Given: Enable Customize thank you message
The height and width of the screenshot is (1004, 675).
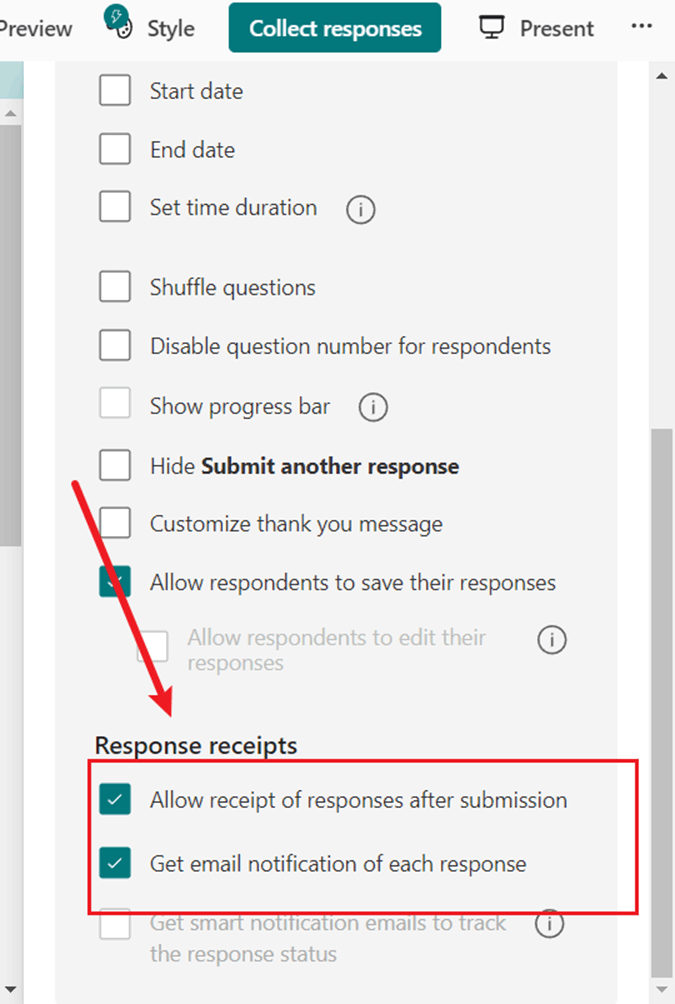Looking at the screenshot, I should (x=115, y=522).
